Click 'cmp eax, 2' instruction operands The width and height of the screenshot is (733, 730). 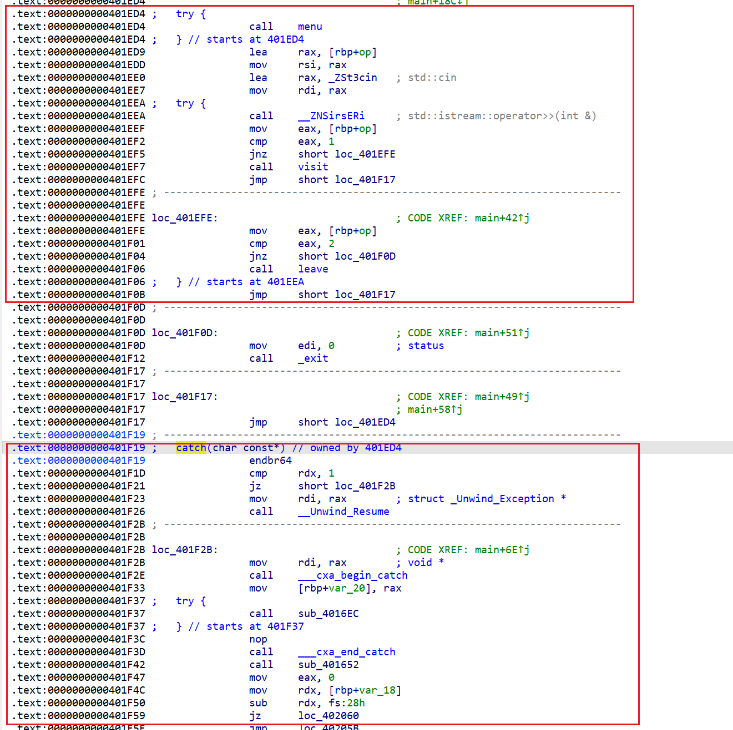click(316, 243)
